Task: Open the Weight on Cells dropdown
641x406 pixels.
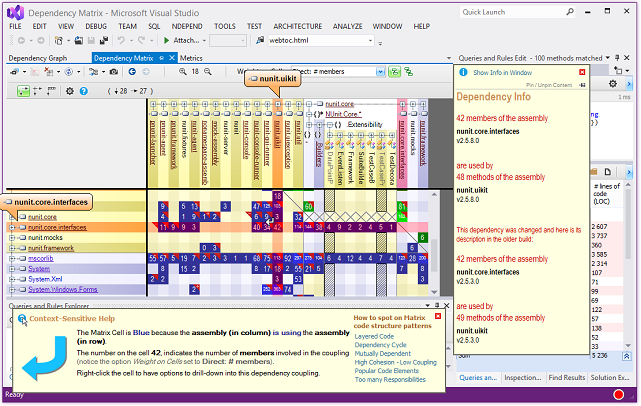Action: click(x=380, y=72)
